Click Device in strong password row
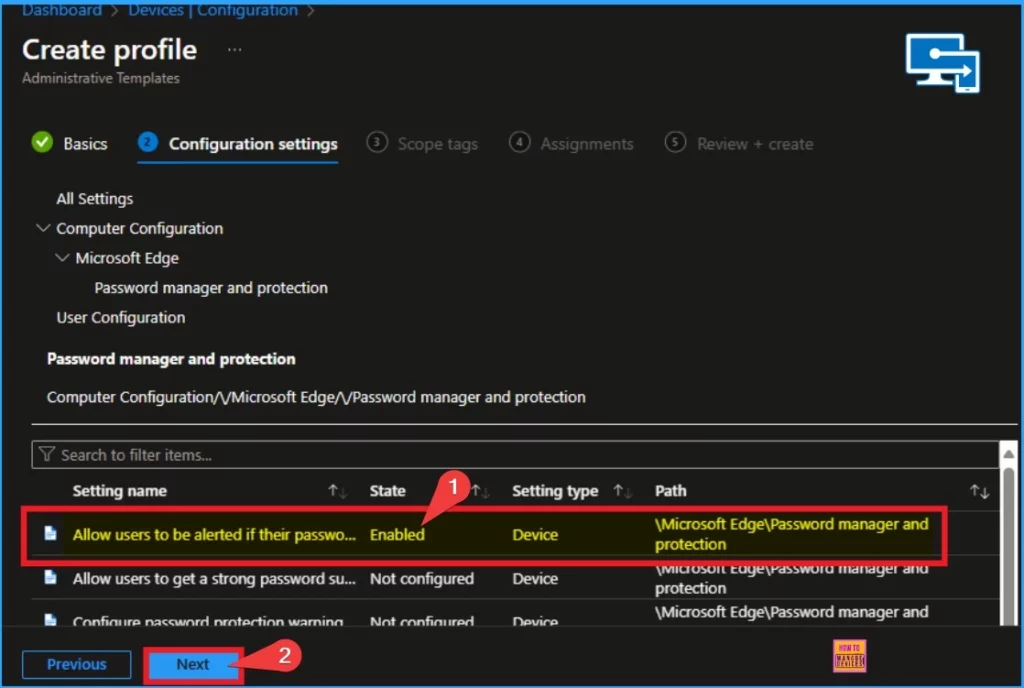The height and width of the screenshot is (688, 1024). 535,578
